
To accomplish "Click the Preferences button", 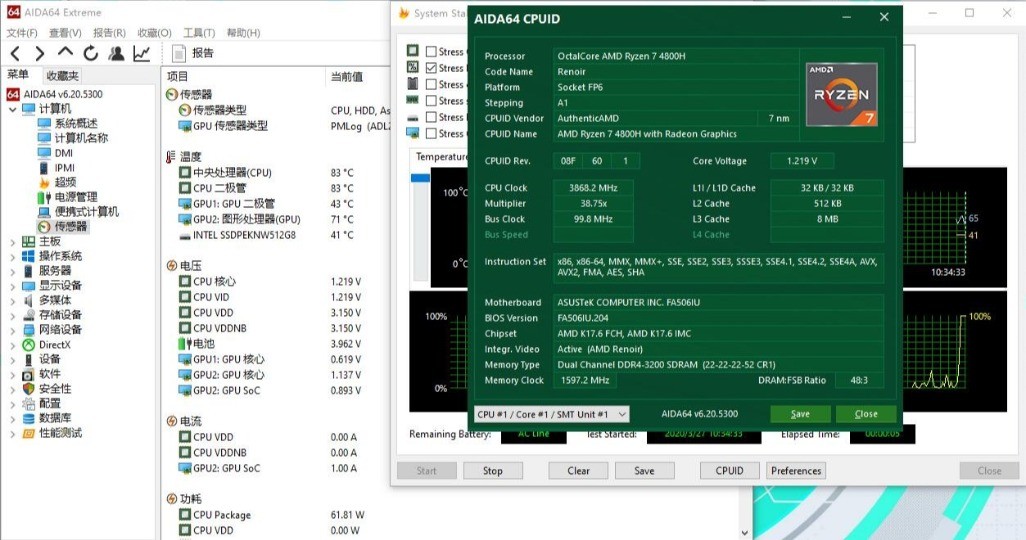I will click(796, 471).
